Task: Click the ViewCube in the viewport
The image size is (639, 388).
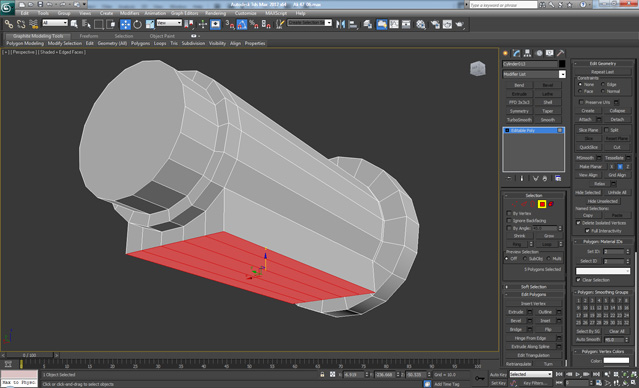Action: coord(478,68)
